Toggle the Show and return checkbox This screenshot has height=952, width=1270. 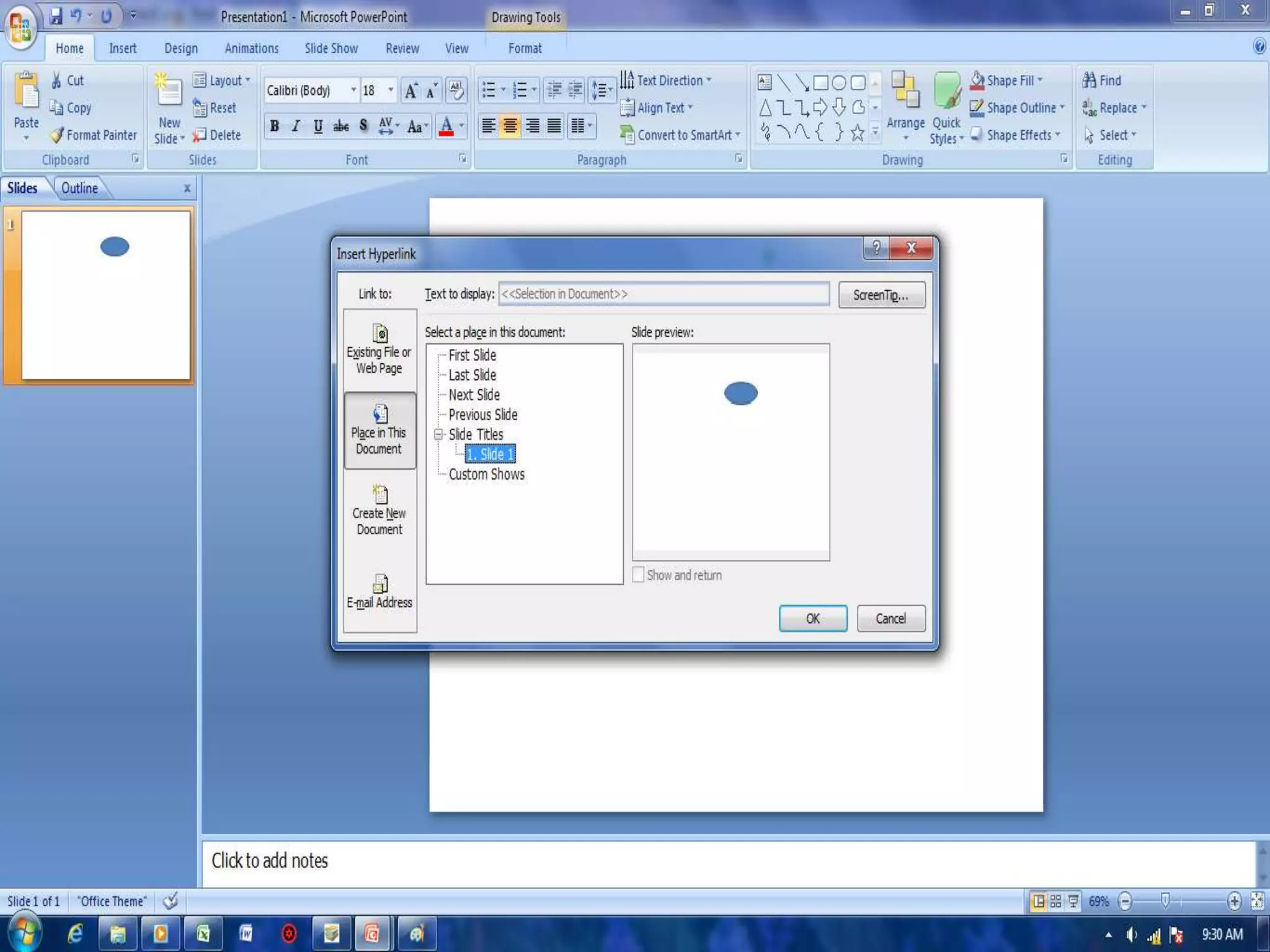(638, 575)
